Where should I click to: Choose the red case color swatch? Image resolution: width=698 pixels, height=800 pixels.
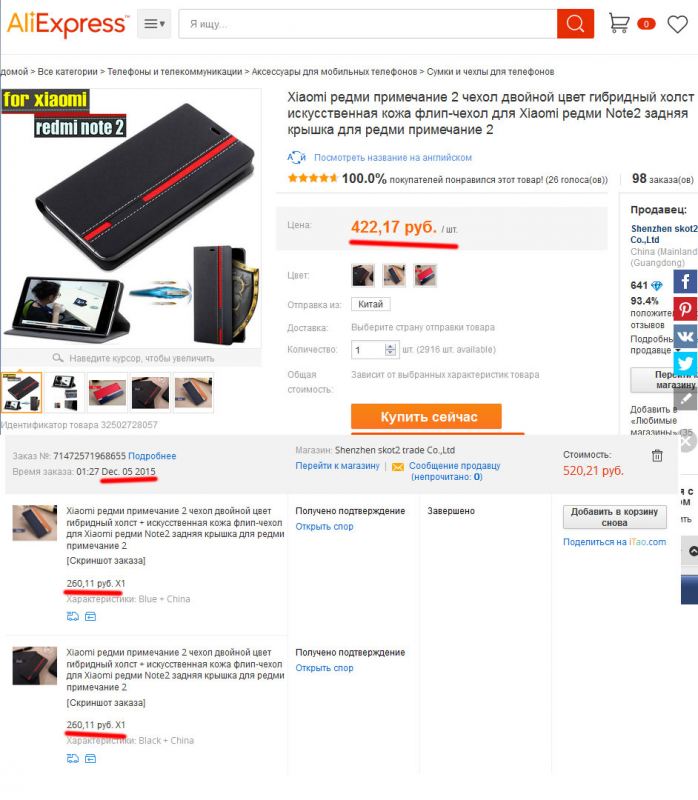[425, 276]
